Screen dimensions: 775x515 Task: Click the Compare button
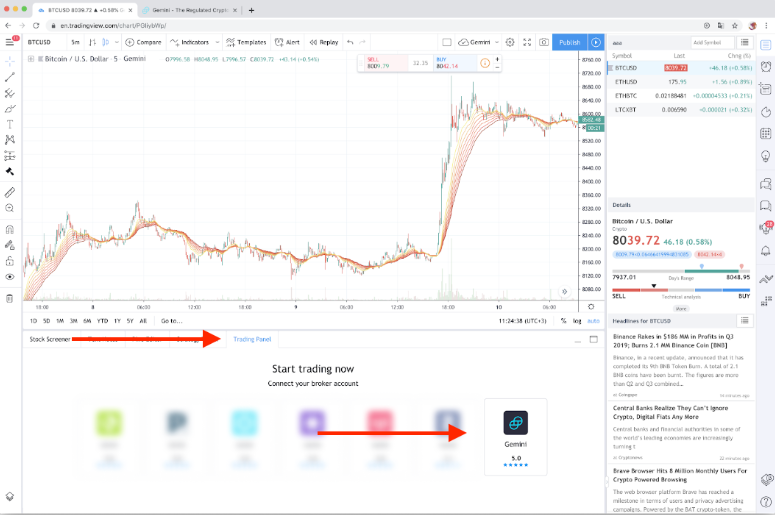point(143,43)
